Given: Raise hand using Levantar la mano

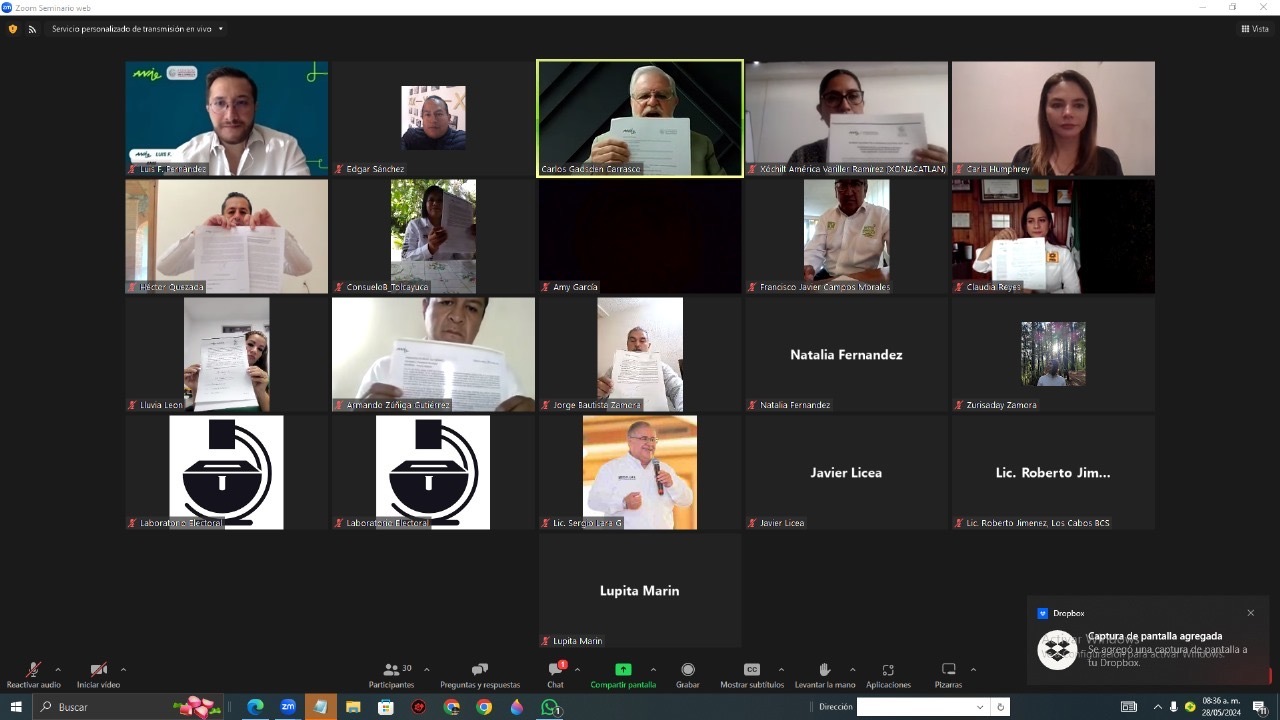Looking at the screenshot, I should pos(824,670).
